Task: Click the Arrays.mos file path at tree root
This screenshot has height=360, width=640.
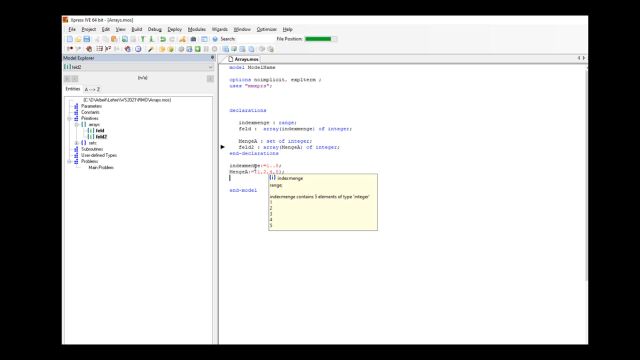Action: [x=127, y=100]
